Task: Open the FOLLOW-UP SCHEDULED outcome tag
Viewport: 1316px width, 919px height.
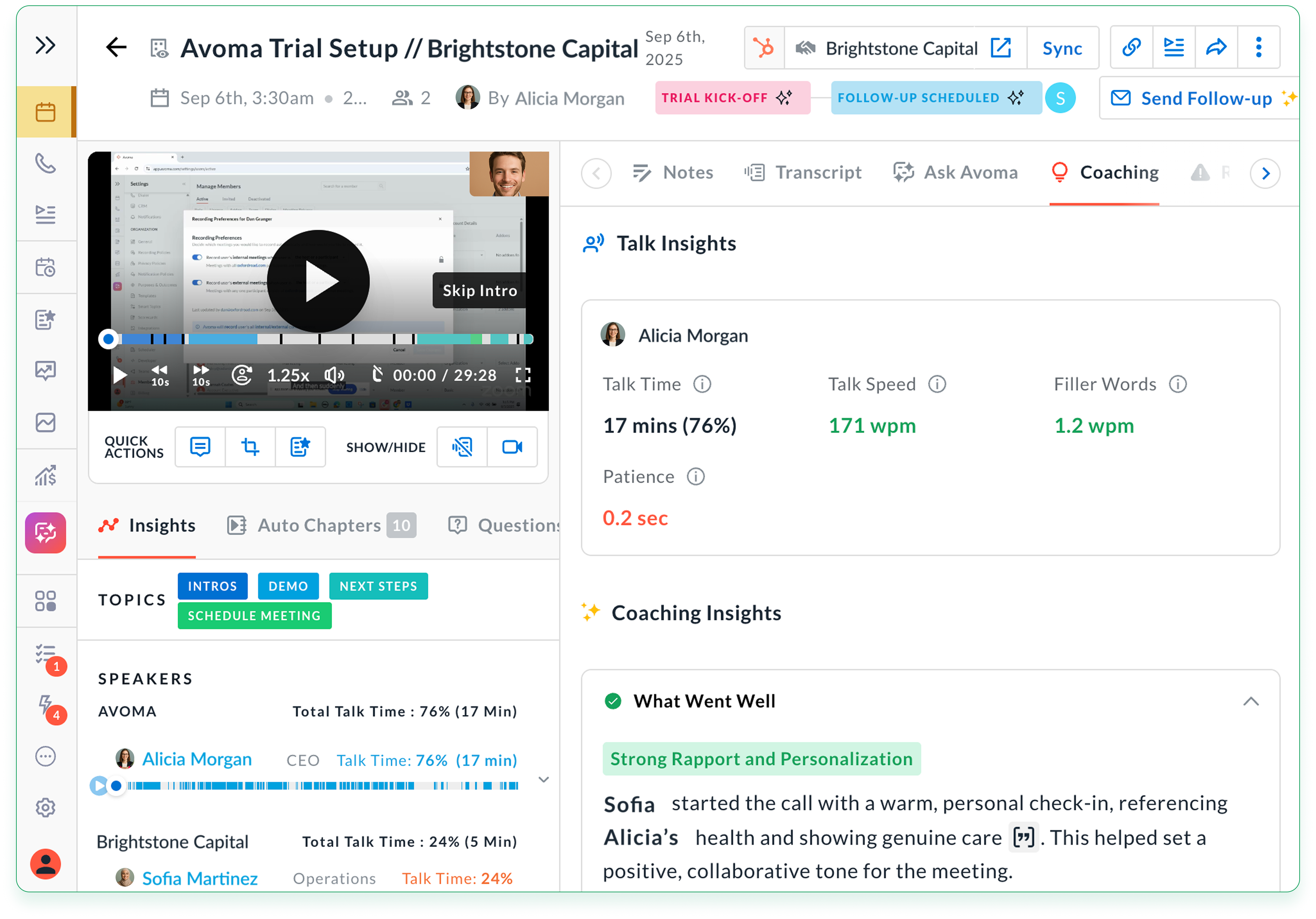Action: tap(936, 98)
